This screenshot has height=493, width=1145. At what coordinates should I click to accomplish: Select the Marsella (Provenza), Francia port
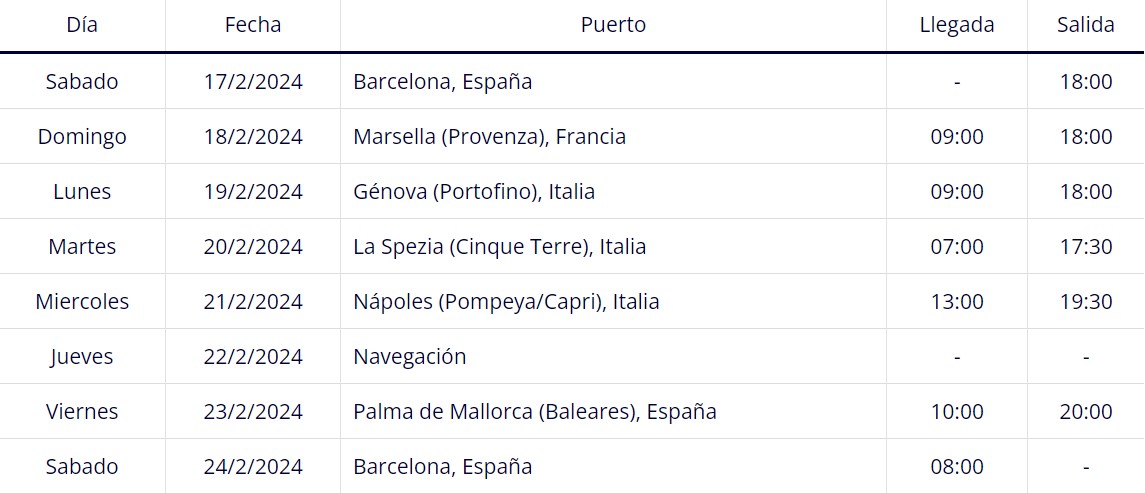(489, 137)
